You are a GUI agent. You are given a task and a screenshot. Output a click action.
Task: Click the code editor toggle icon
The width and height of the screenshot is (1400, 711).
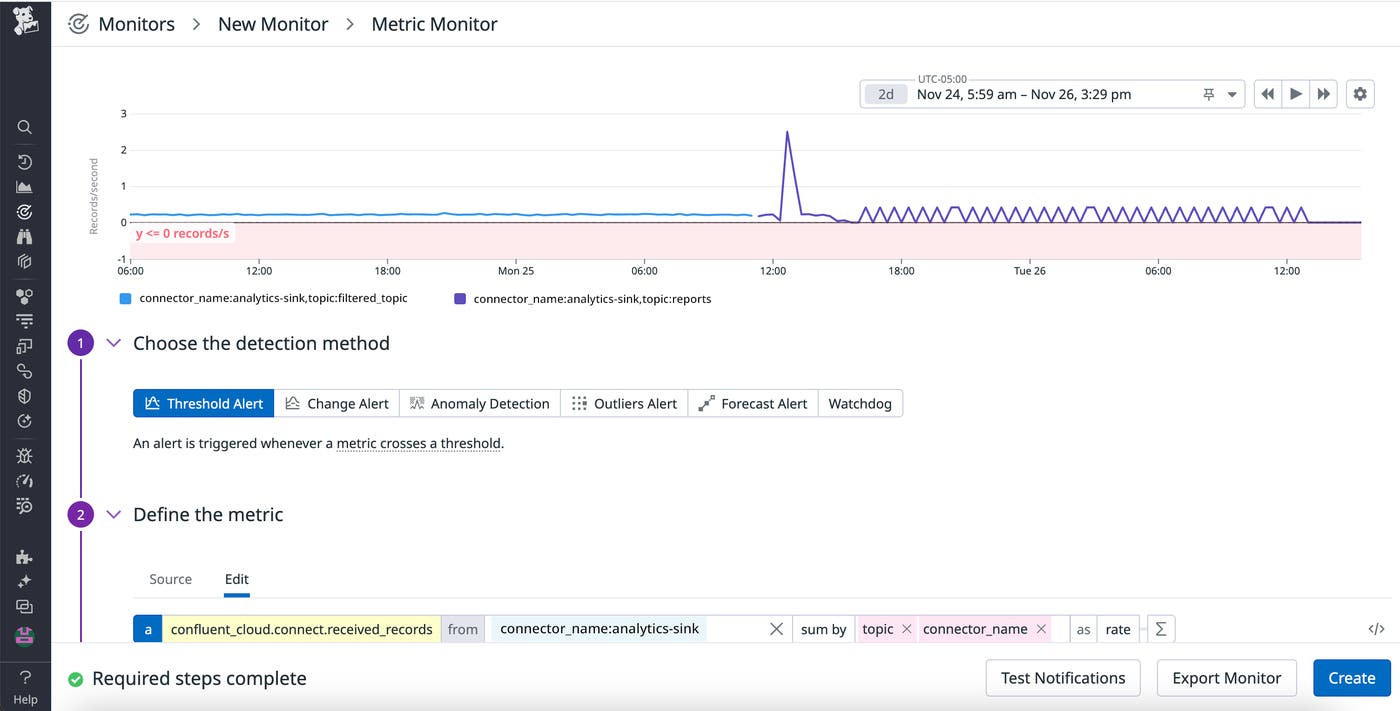click(1376, 629)
